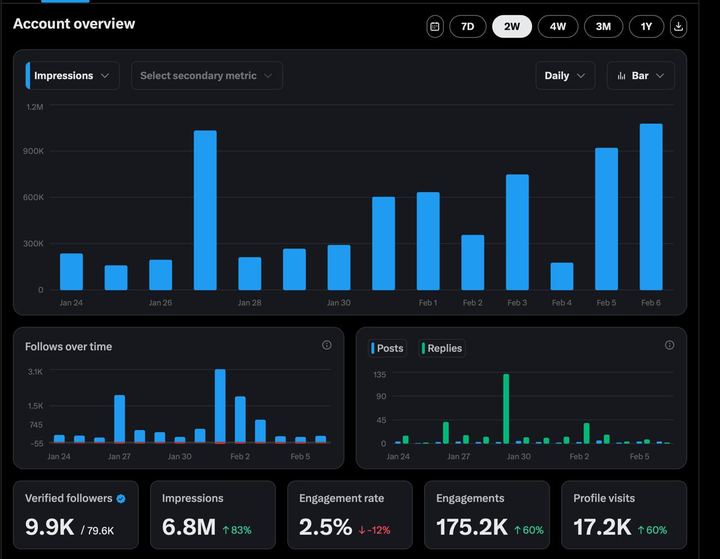Image resolution: width=720 pixels, height=559 pixels.
Task: Select the 7D time range
Action: pyautogui.click(x=467, y=27)
